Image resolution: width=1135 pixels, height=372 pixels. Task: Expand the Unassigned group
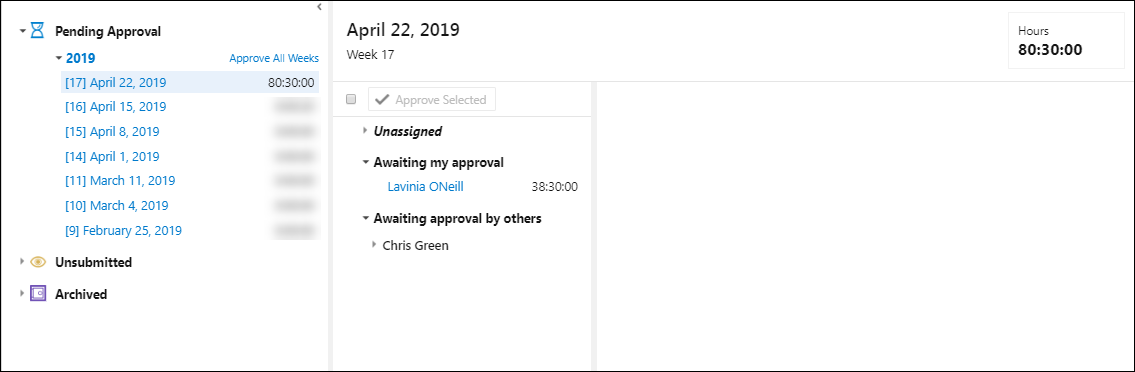pyautogui.click(x=364, y=132)
